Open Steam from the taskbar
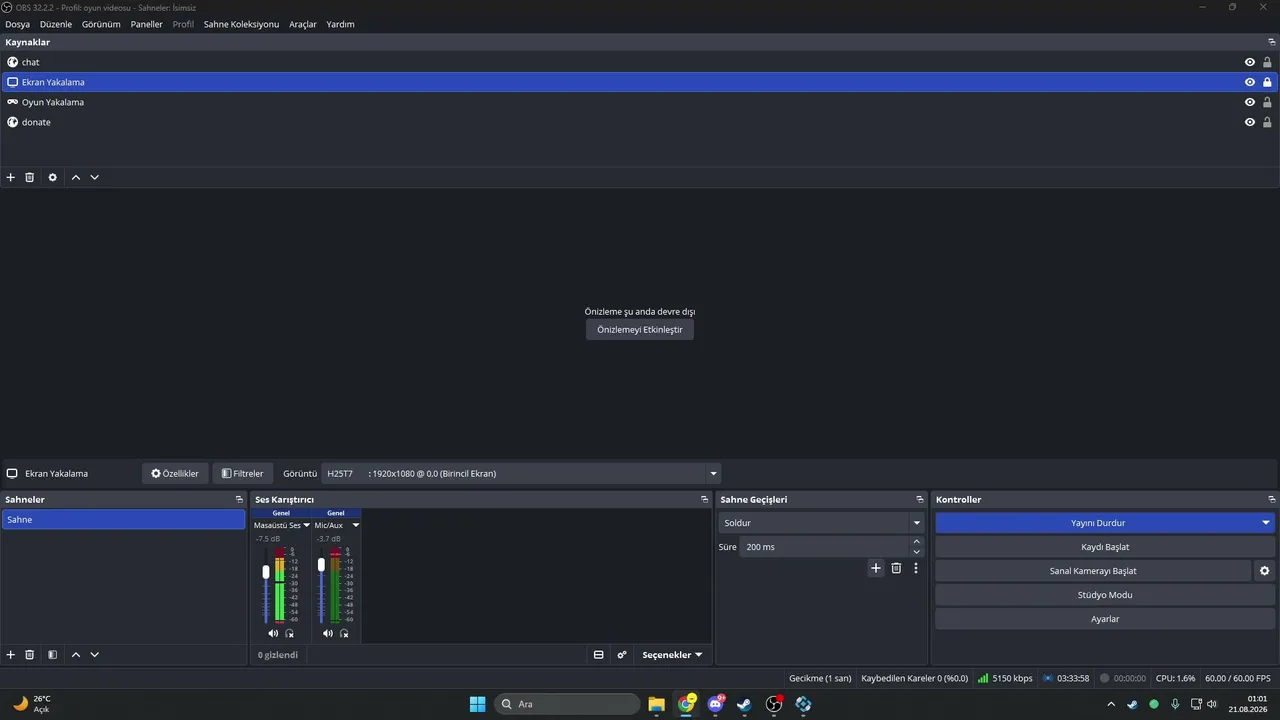 [744, 704]
